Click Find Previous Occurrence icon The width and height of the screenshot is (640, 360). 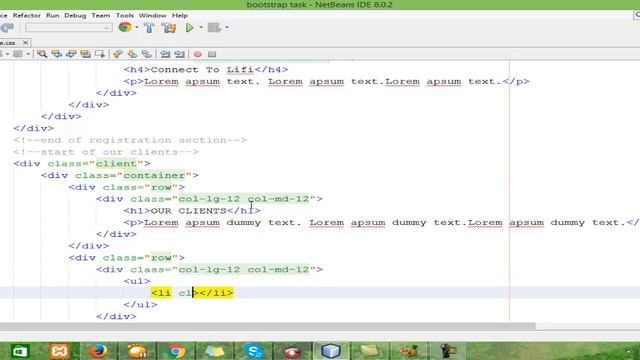point(56,54)
